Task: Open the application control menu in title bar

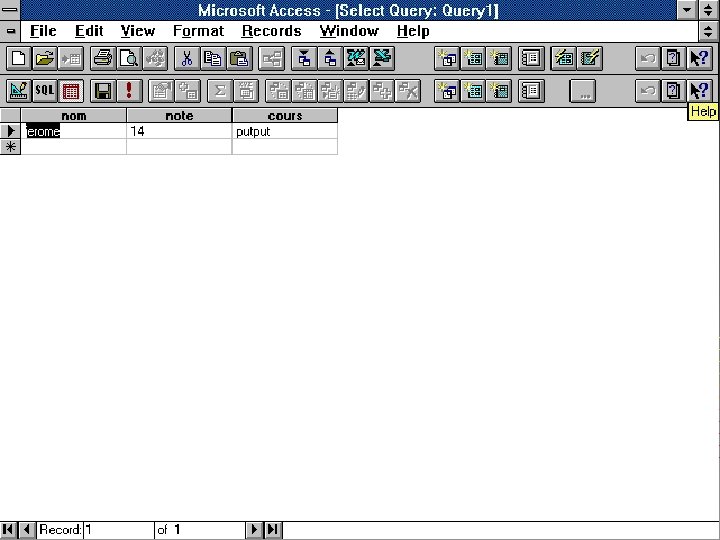Action: click(10, 10)
